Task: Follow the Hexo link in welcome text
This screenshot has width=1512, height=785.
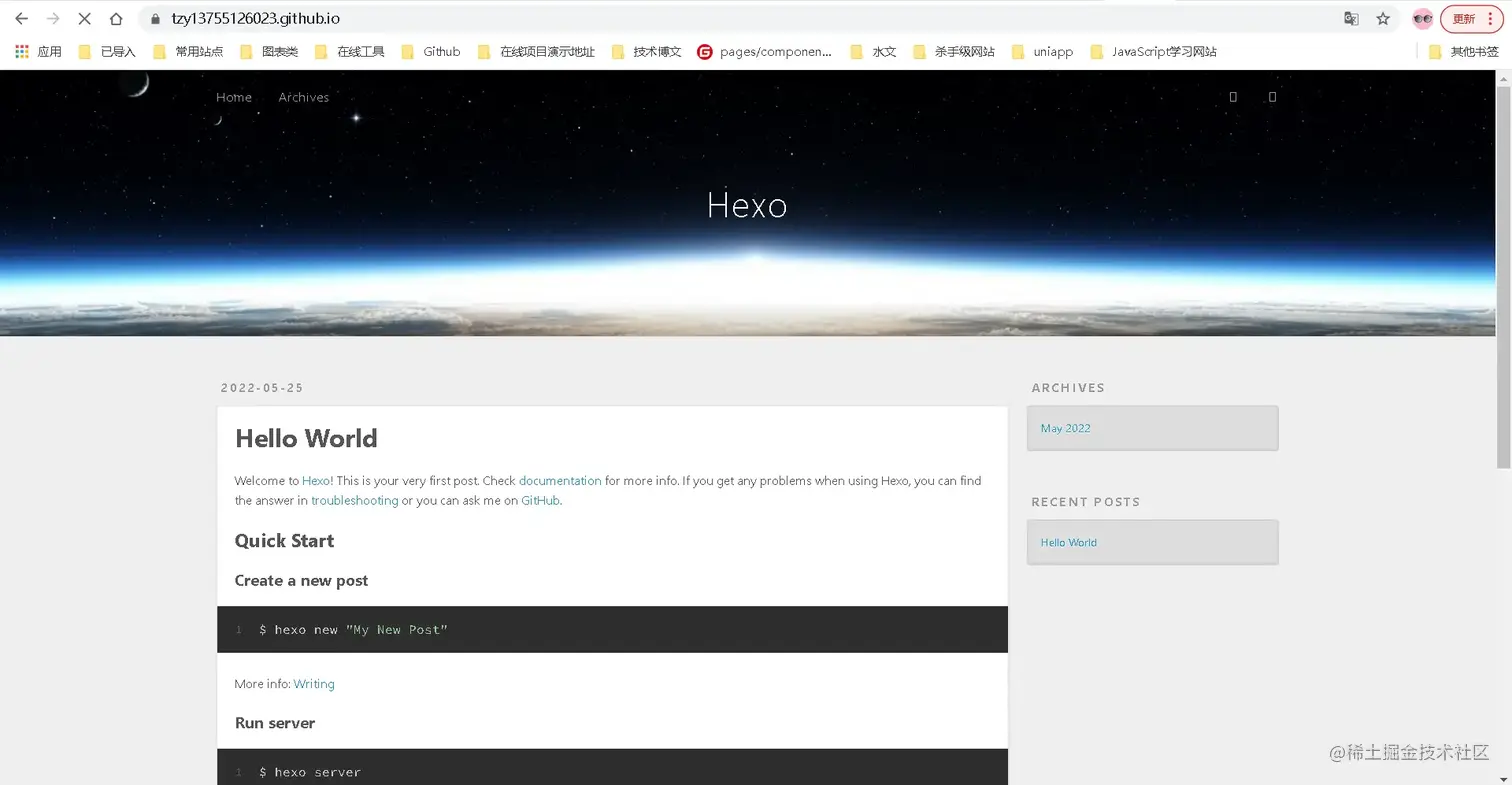Action: pos(316,480)
